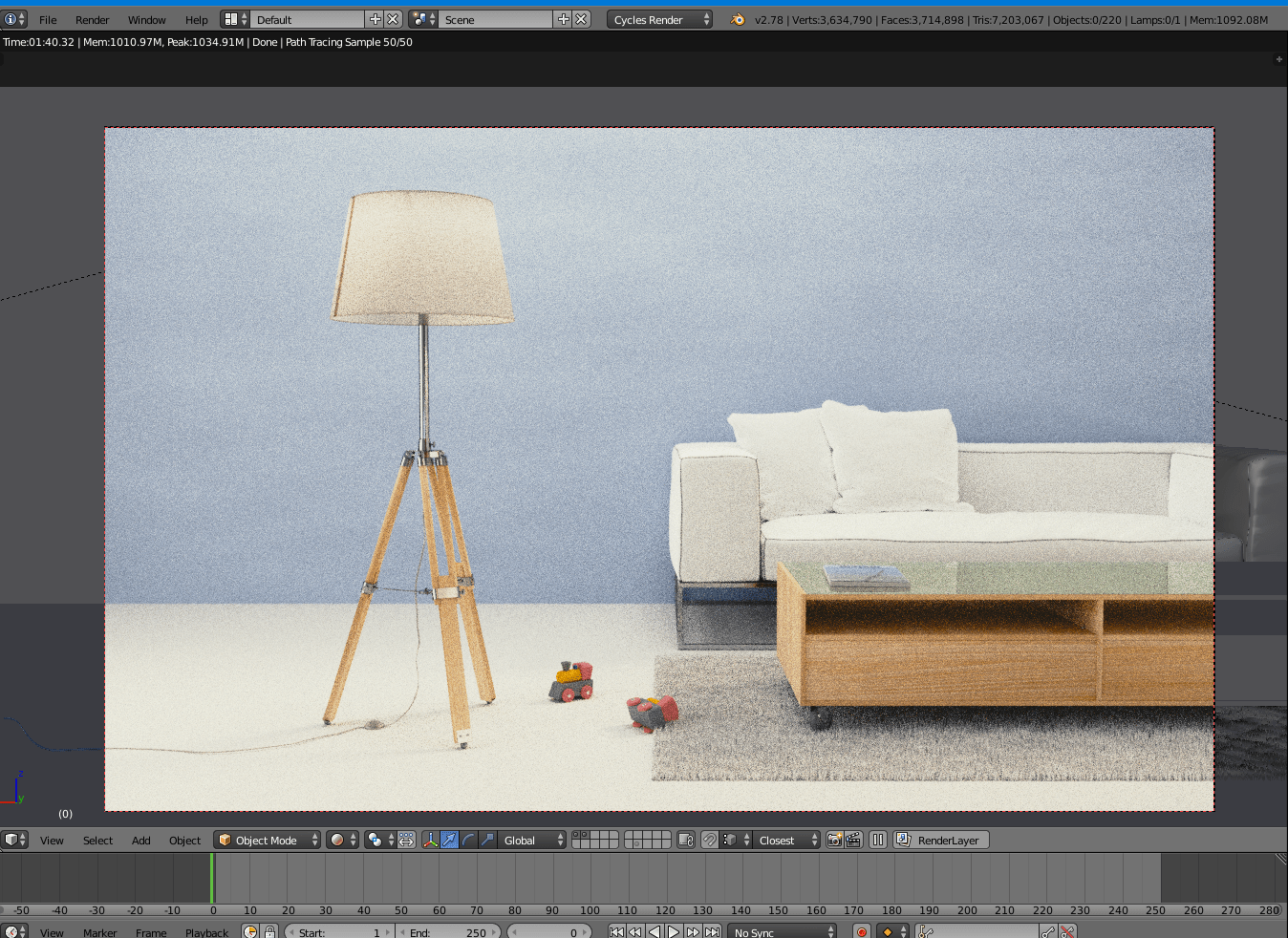Open the 3D view Add menu
The height and width of the screenshot is (938, 1288).
141,840
